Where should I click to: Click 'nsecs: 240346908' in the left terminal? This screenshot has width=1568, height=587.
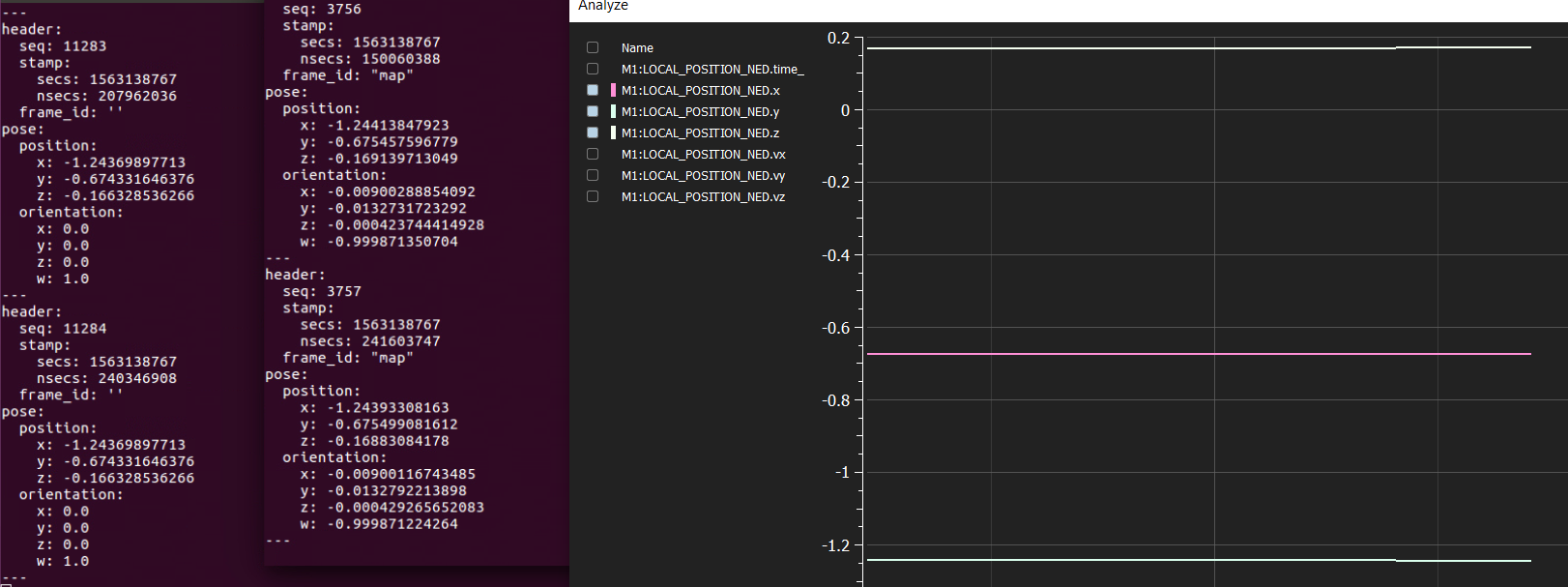(x=106, y=378)
